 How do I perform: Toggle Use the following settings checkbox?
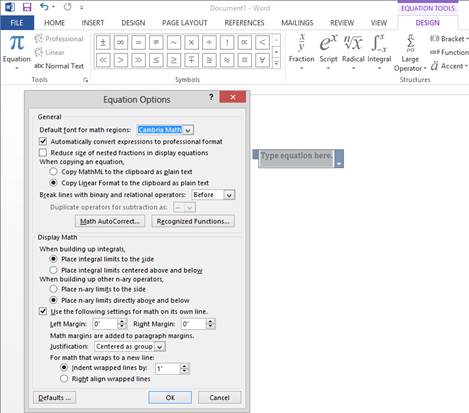[x=43, y=311]
